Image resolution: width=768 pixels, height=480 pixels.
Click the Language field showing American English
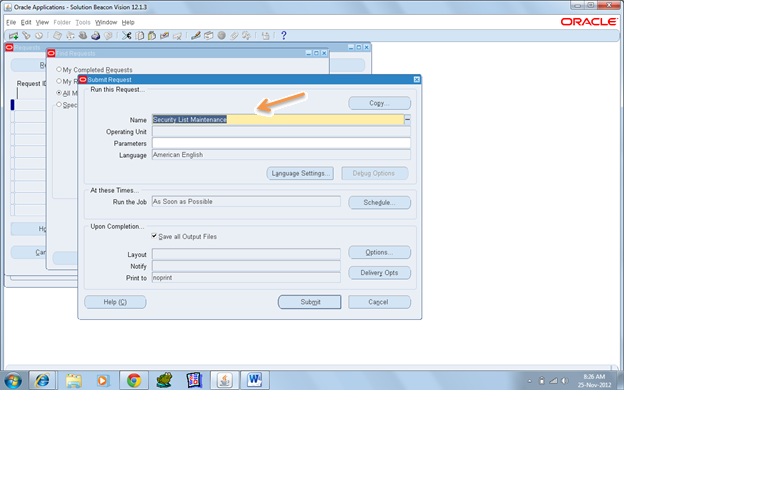point(281,155)
